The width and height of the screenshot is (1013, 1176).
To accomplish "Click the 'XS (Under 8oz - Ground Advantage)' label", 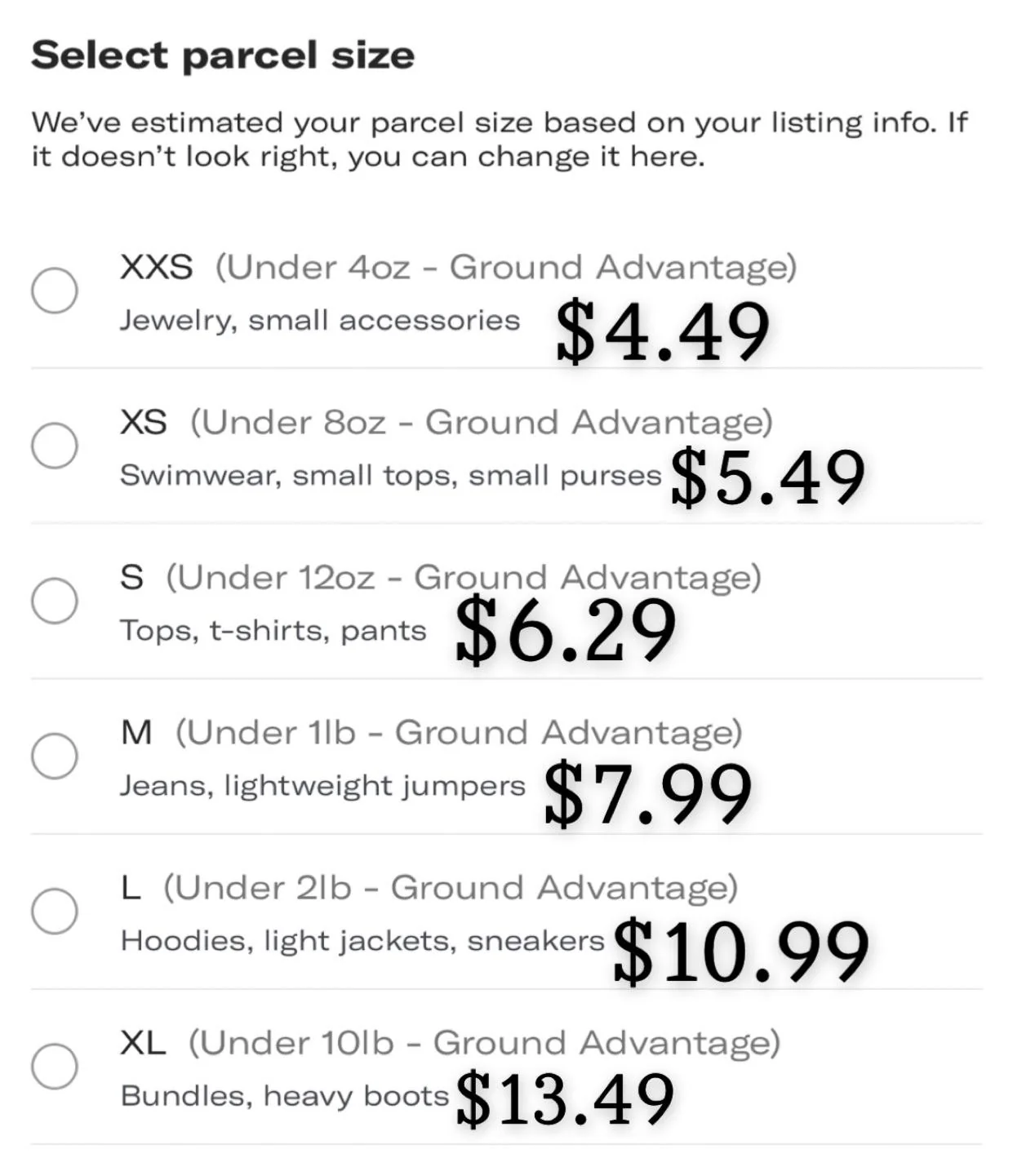I will pos(446,422).
